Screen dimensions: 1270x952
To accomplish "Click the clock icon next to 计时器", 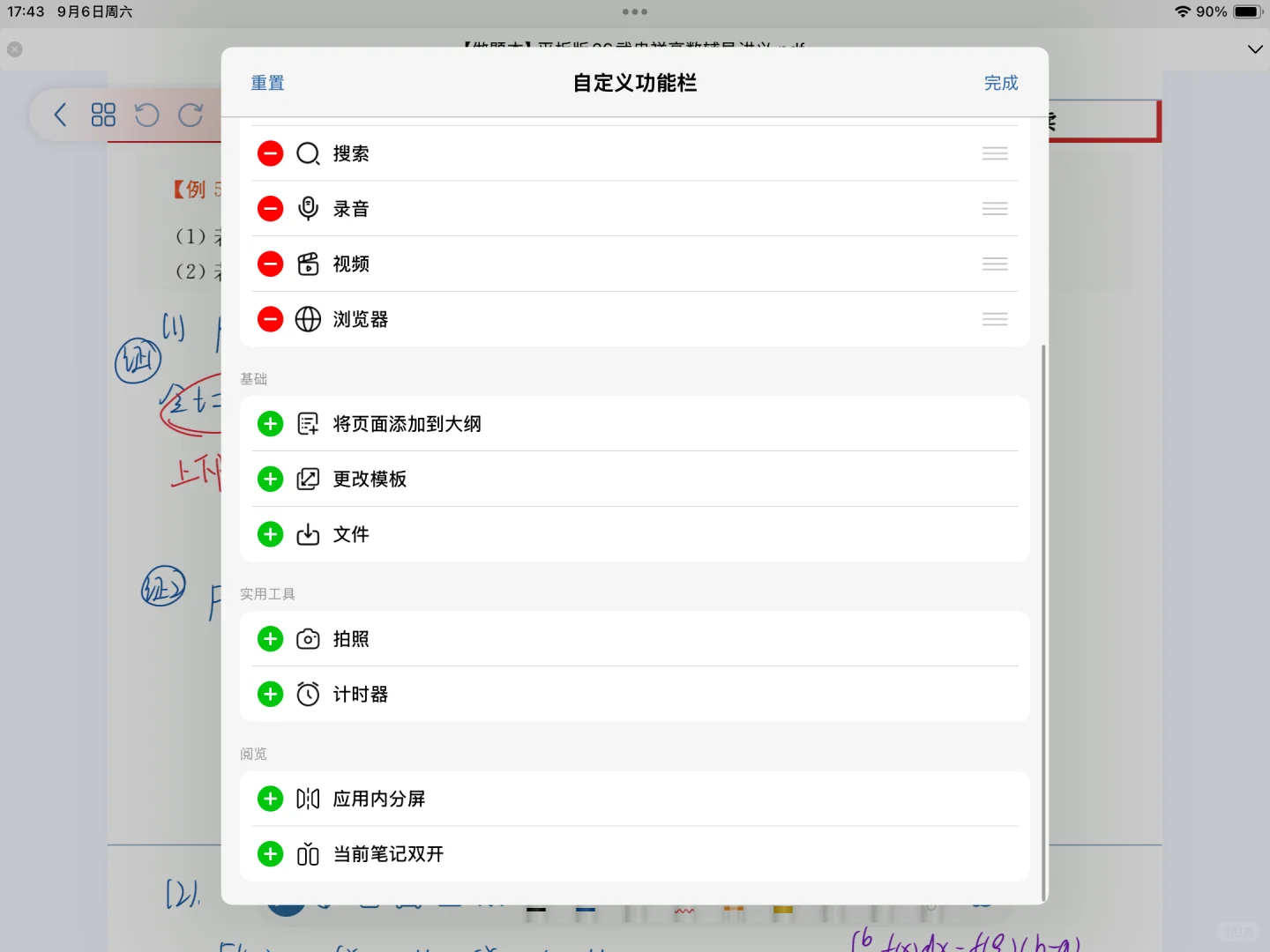I will [x=308, y=695].
